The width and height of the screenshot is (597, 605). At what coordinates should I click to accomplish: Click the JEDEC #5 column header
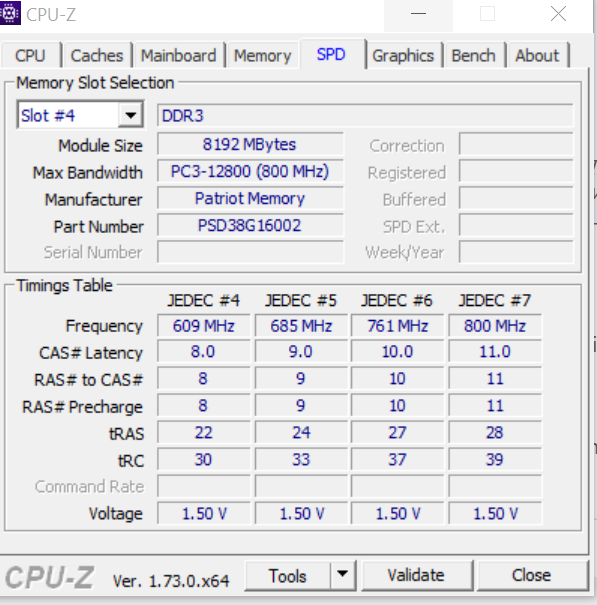pyautogui.click(x=301, y=300)
